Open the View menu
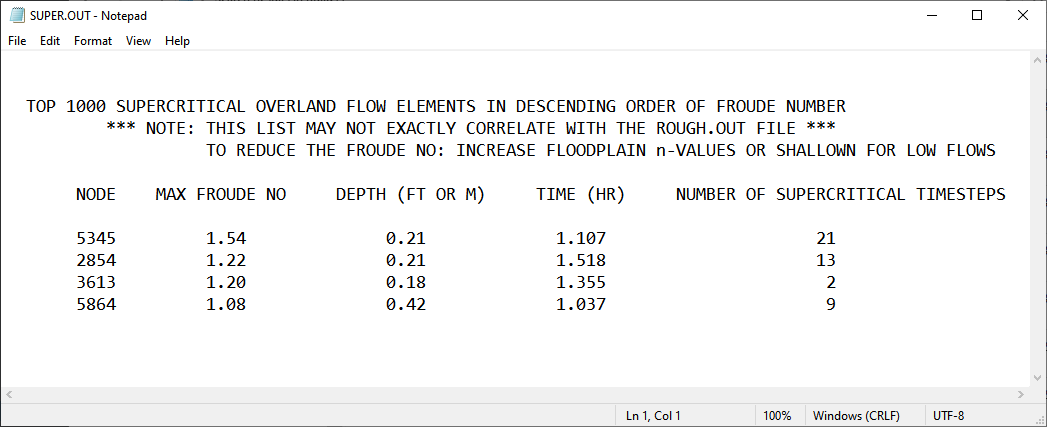The image size is (1047, 427). (138, 41)
